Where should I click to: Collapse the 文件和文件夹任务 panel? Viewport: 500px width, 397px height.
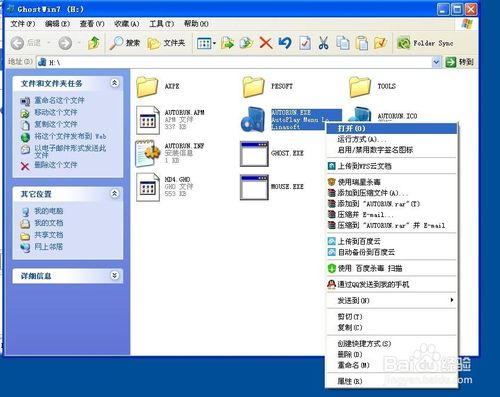(115, 83)
